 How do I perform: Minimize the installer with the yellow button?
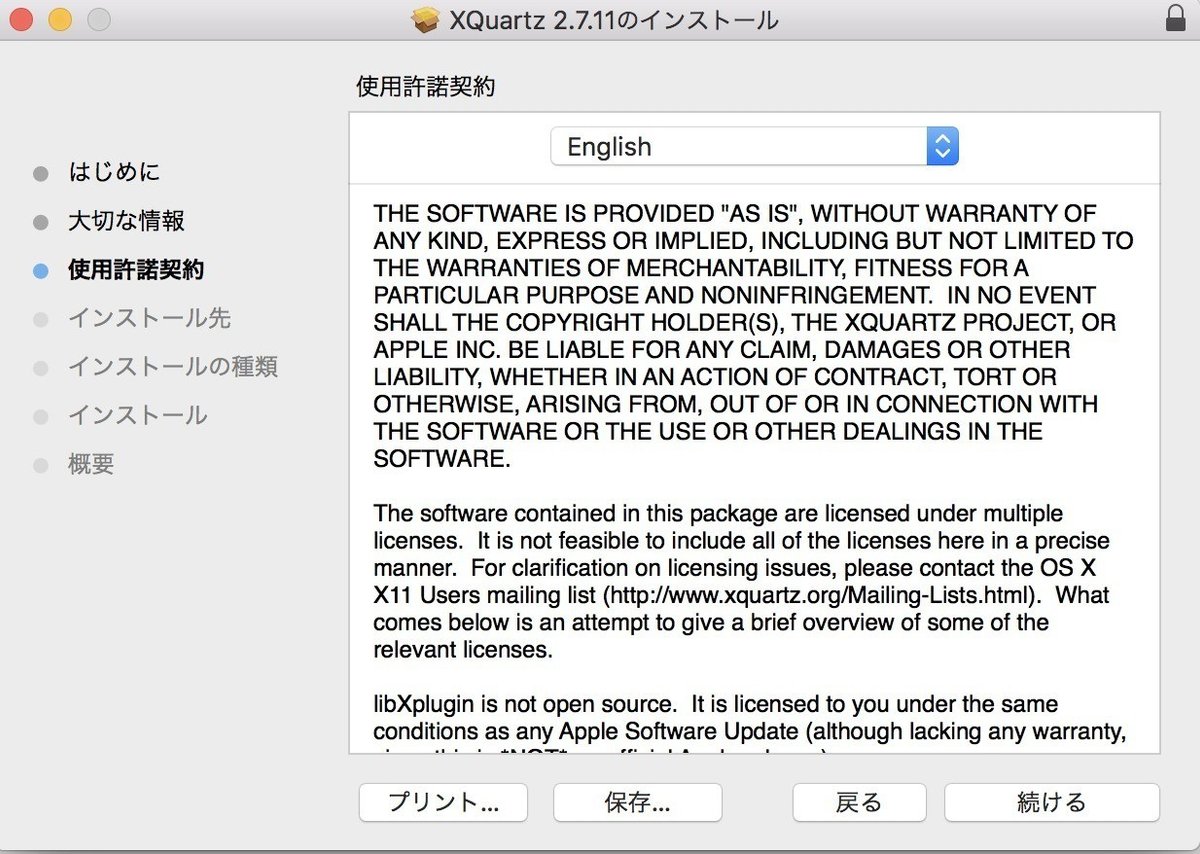point(58,18)
